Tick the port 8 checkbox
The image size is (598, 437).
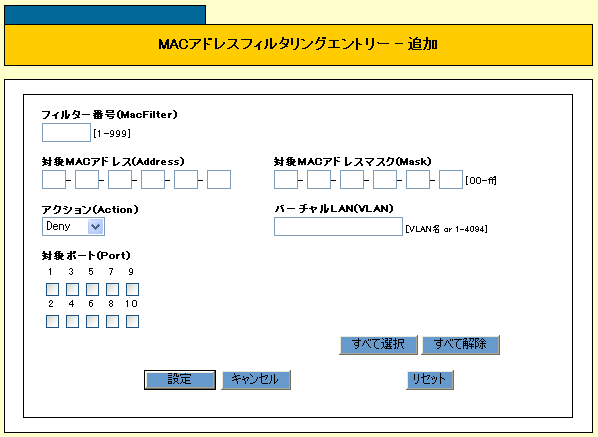click(x=112, y=321)
